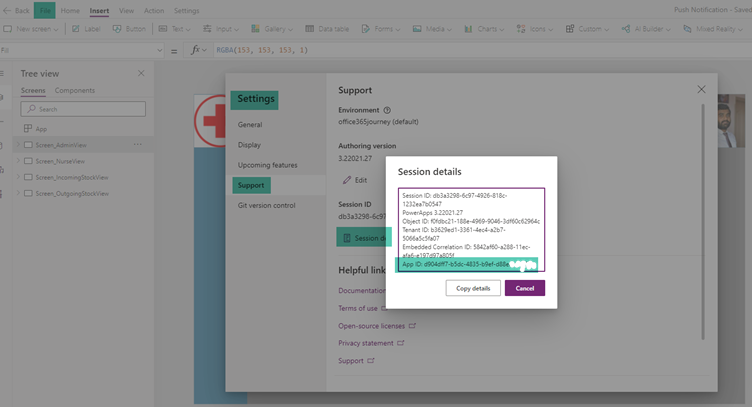The image size is (752, 407).
Task: Click into the RGBA formula bar
Action: coord(482,50)
